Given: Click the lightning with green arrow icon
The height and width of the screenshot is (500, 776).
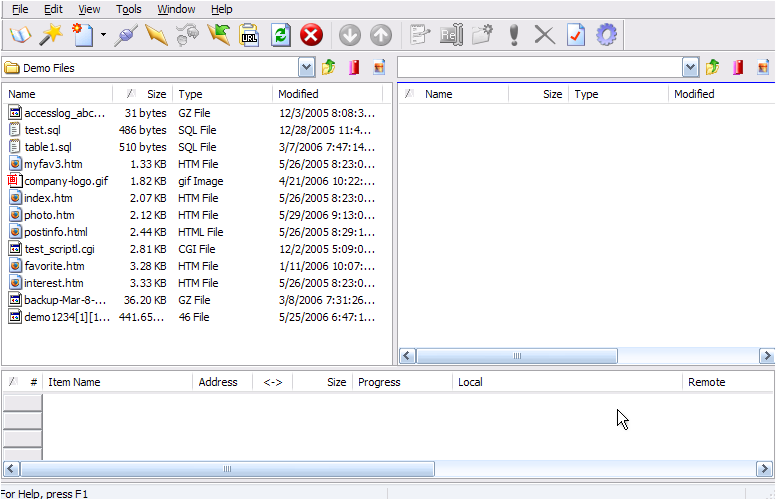Looking at the screenshot, I should (219, 35).
